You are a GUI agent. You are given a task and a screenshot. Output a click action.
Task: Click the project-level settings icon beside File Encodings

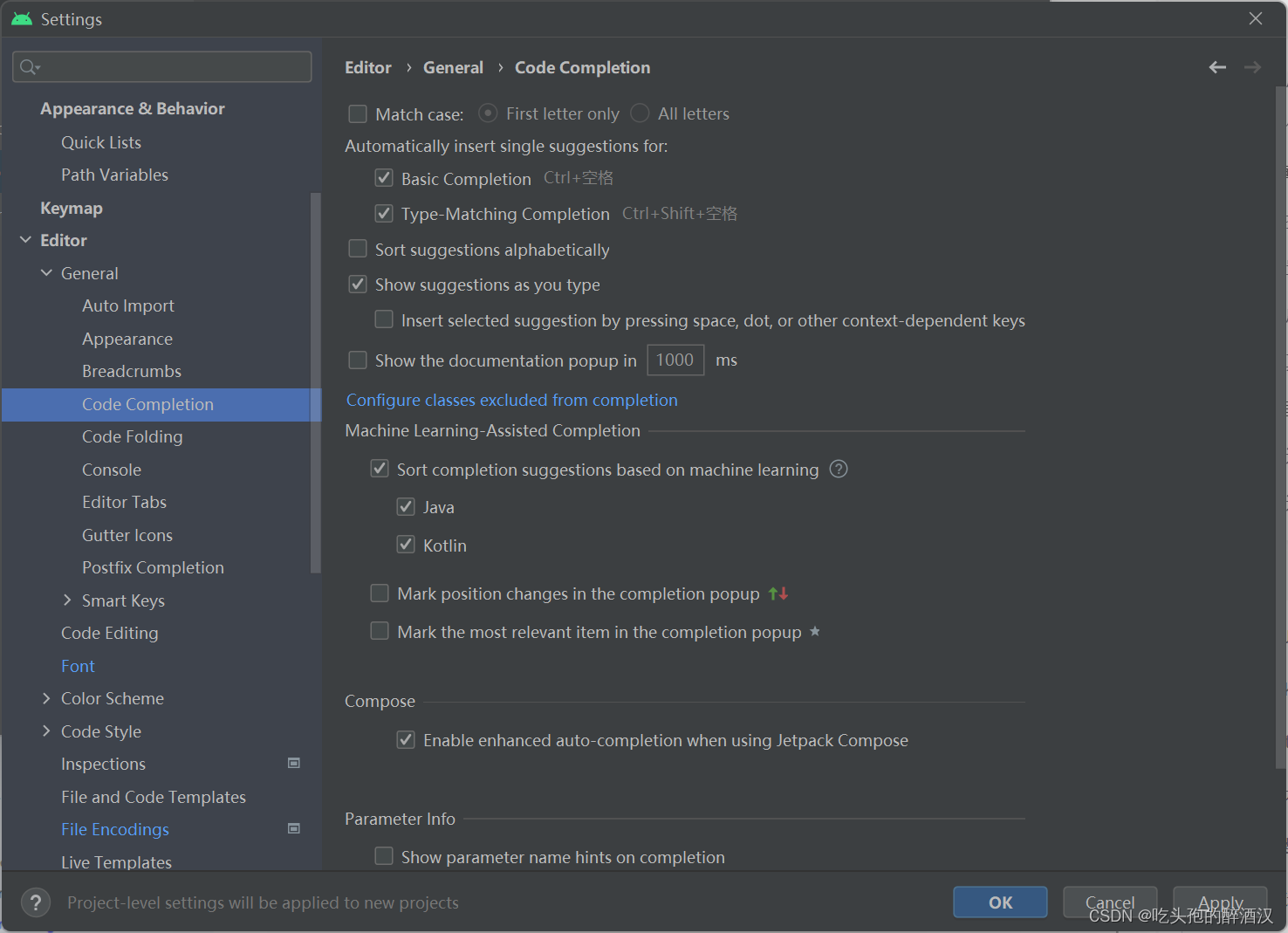294,828
